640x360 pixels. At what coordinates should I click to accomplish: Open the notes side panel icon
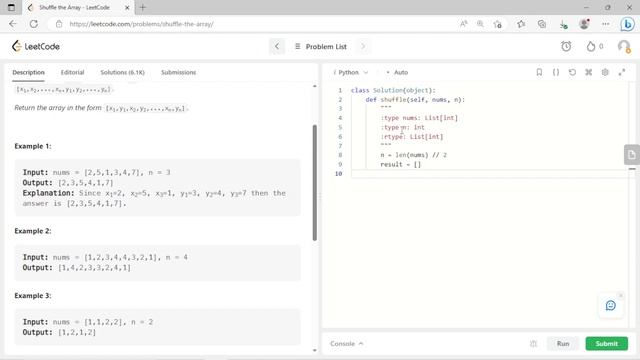pos(631,155)
